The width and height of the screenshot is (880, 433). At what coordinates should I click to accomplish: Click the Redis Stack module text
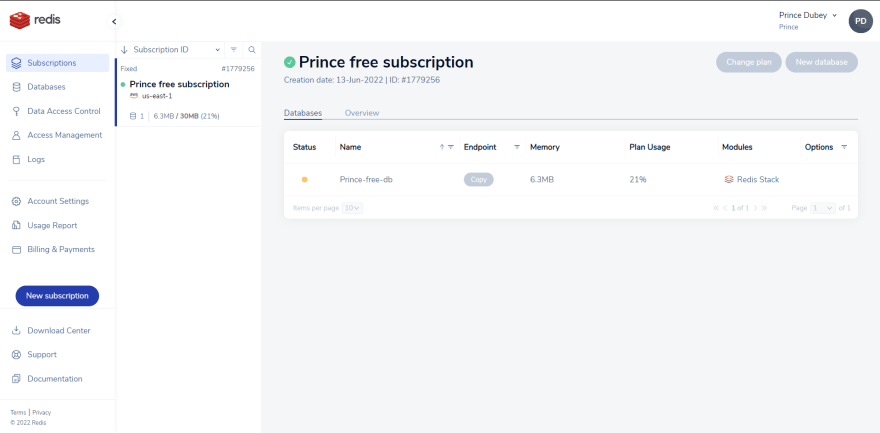click(758, 179)
